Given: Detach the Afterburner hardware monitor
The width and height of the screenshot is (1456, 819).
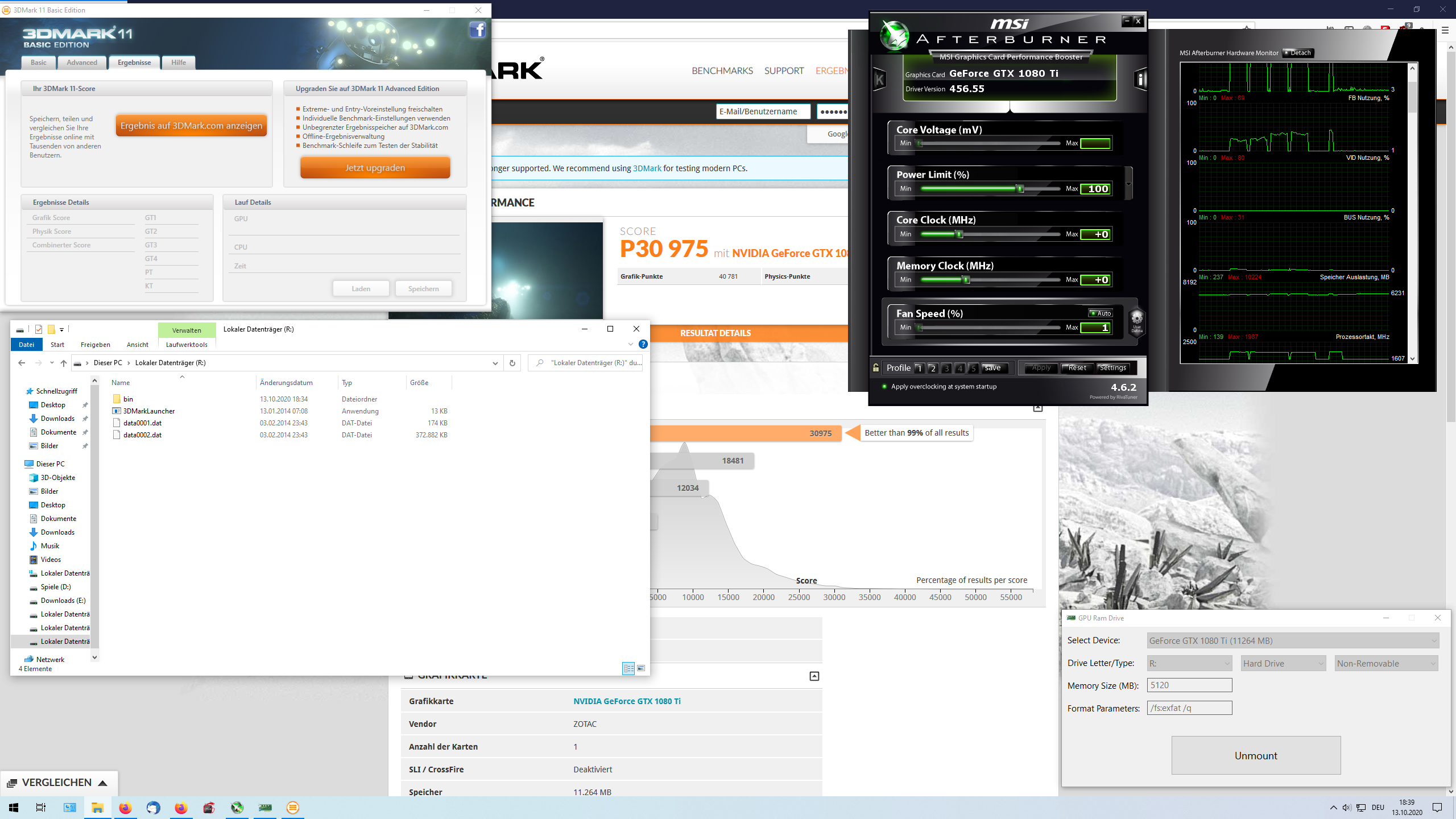Looking at the screenshot, I should pyautogui.click(x=1297, y=53).
